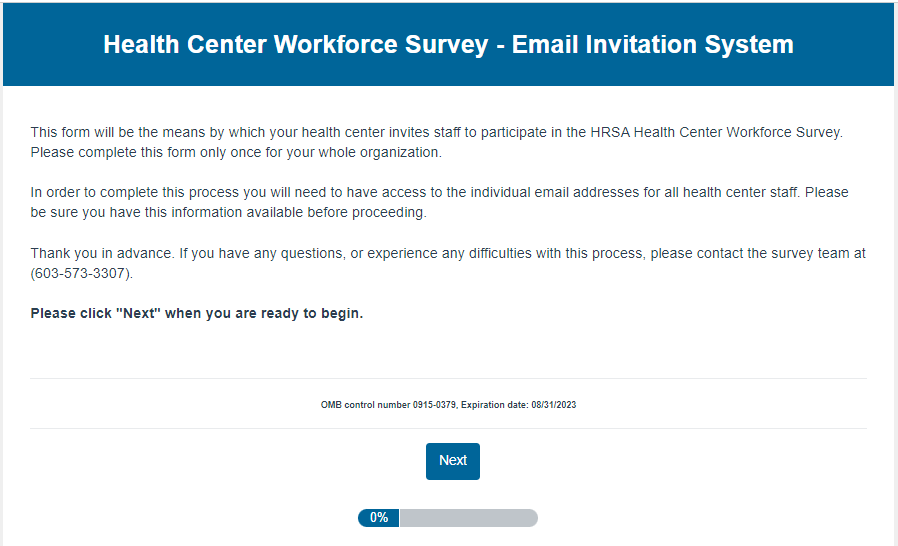Click the bold 'Please click Next' instruction
This screenshot has width=898, height=546.
tap(197, 313)
